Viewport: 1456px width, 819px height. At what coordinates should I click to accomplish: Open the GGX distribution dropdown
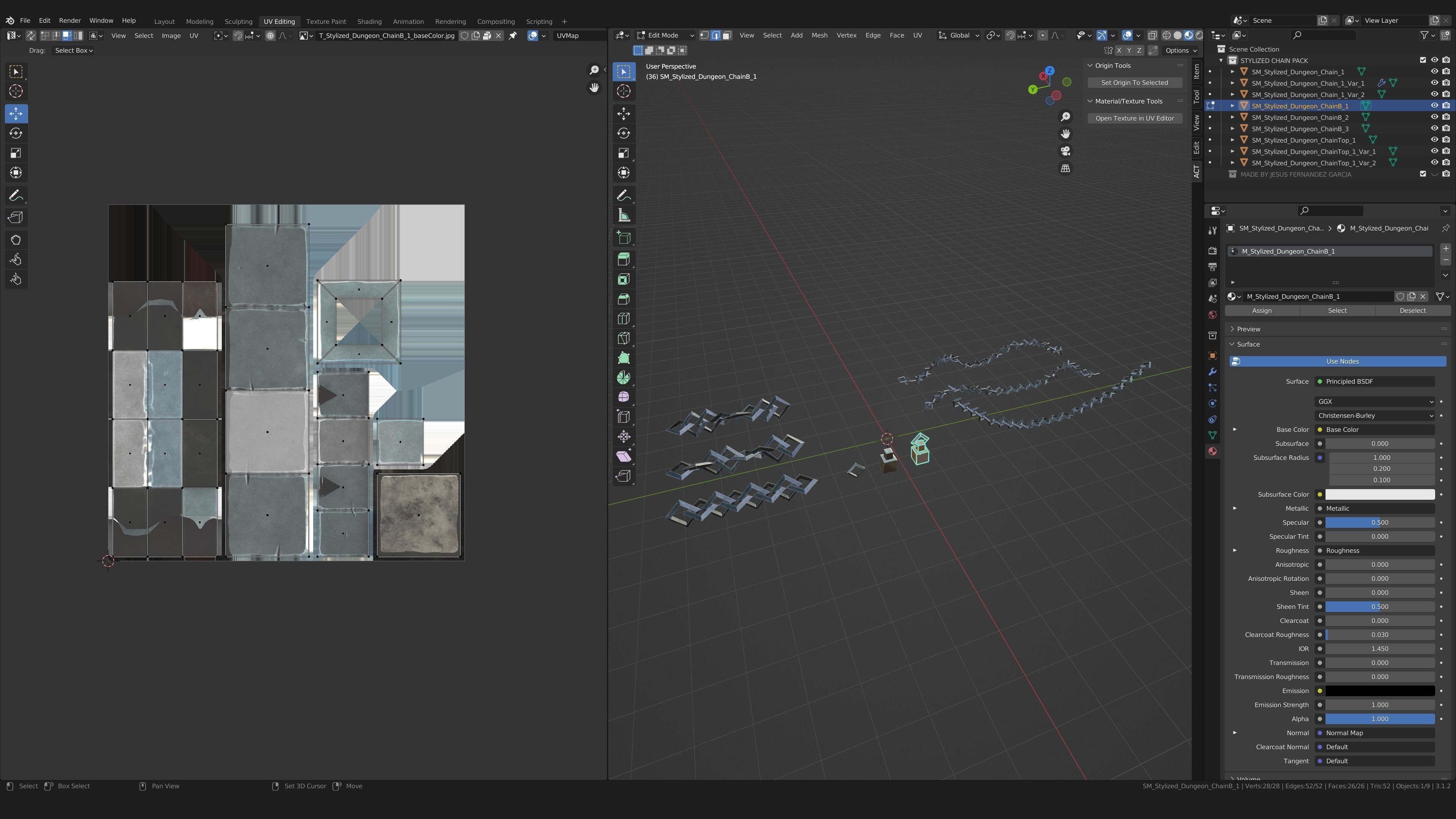(1374, 401)
